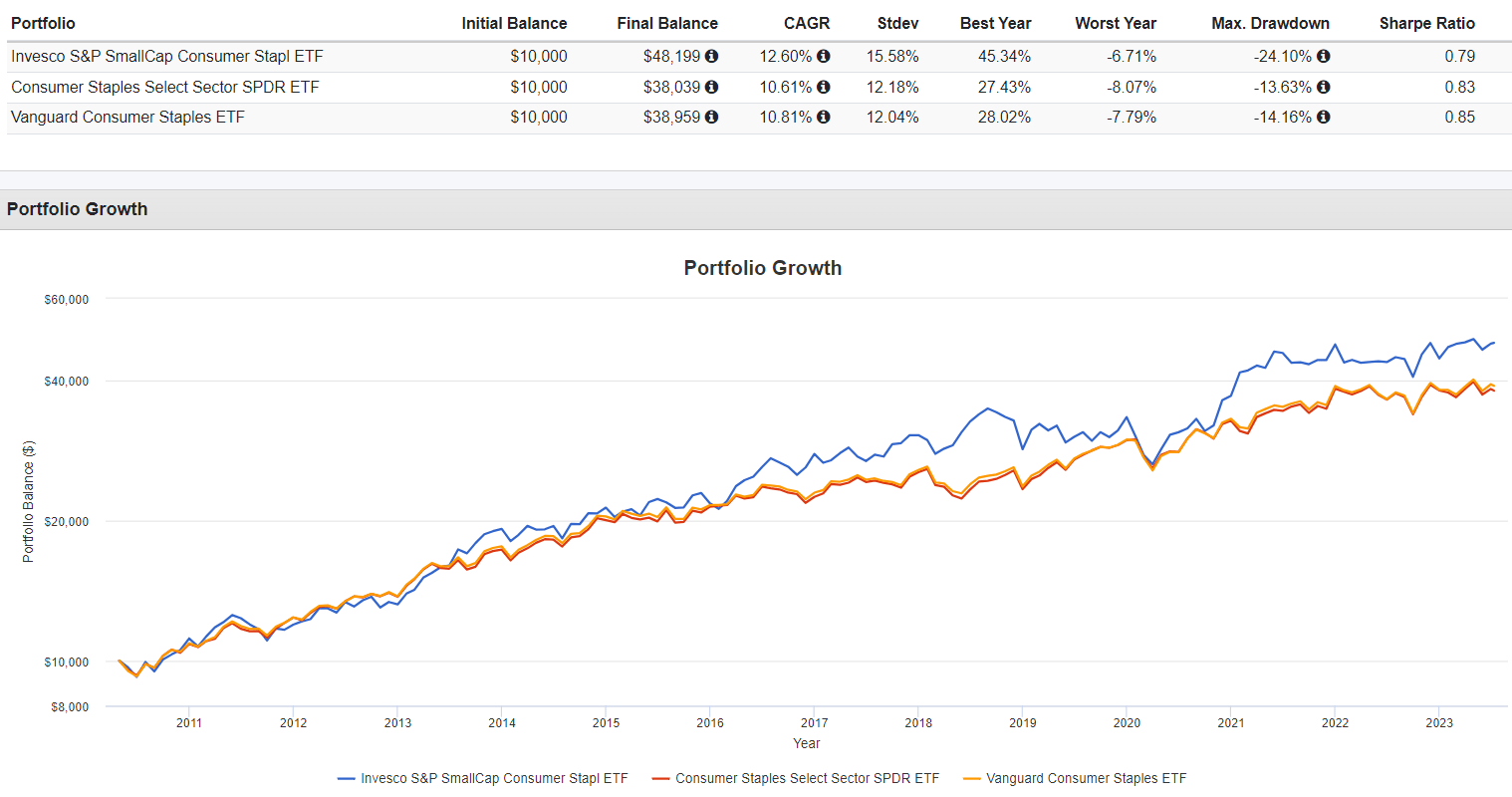The image size is (1512, 797).
Task: Open the Invesco S&P SmallCap Consumer Stapl ETF link
Action: pyautogui.click(x=167, y=57)
